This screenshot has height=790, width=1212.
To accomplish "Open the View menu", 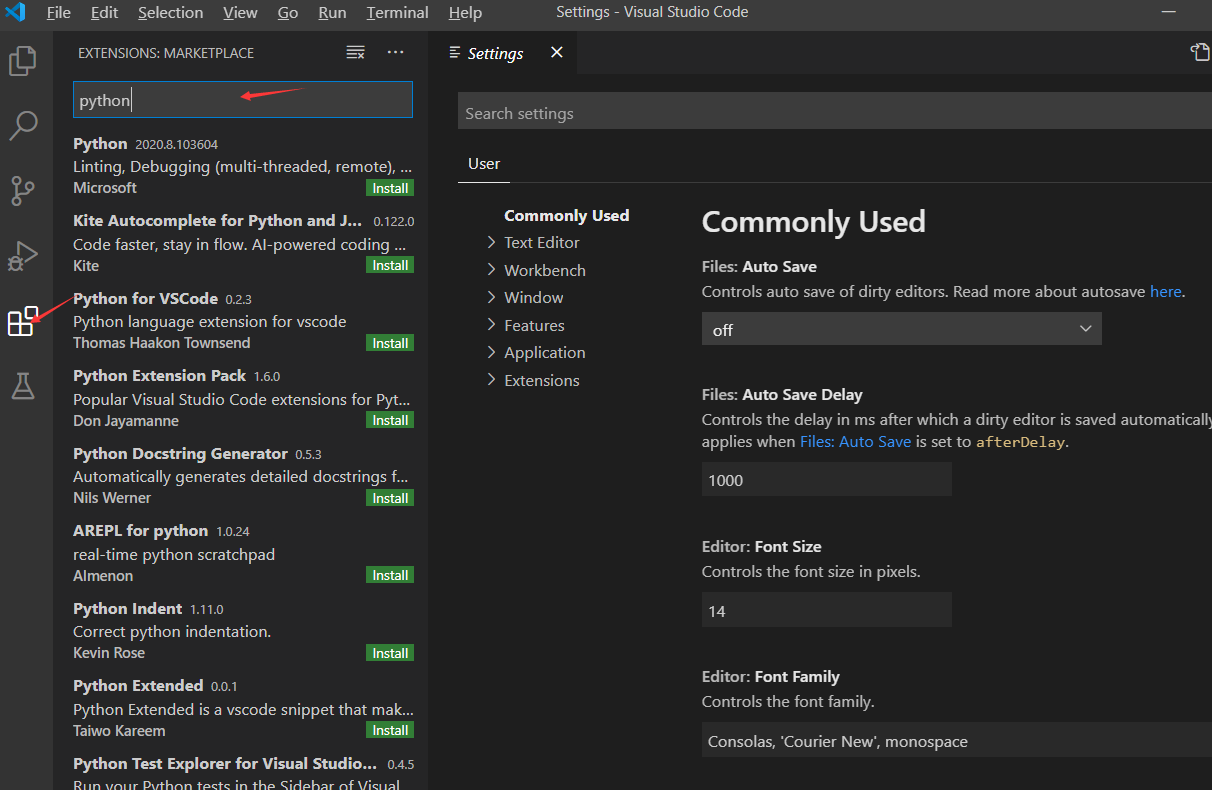I will pos(240,13).
